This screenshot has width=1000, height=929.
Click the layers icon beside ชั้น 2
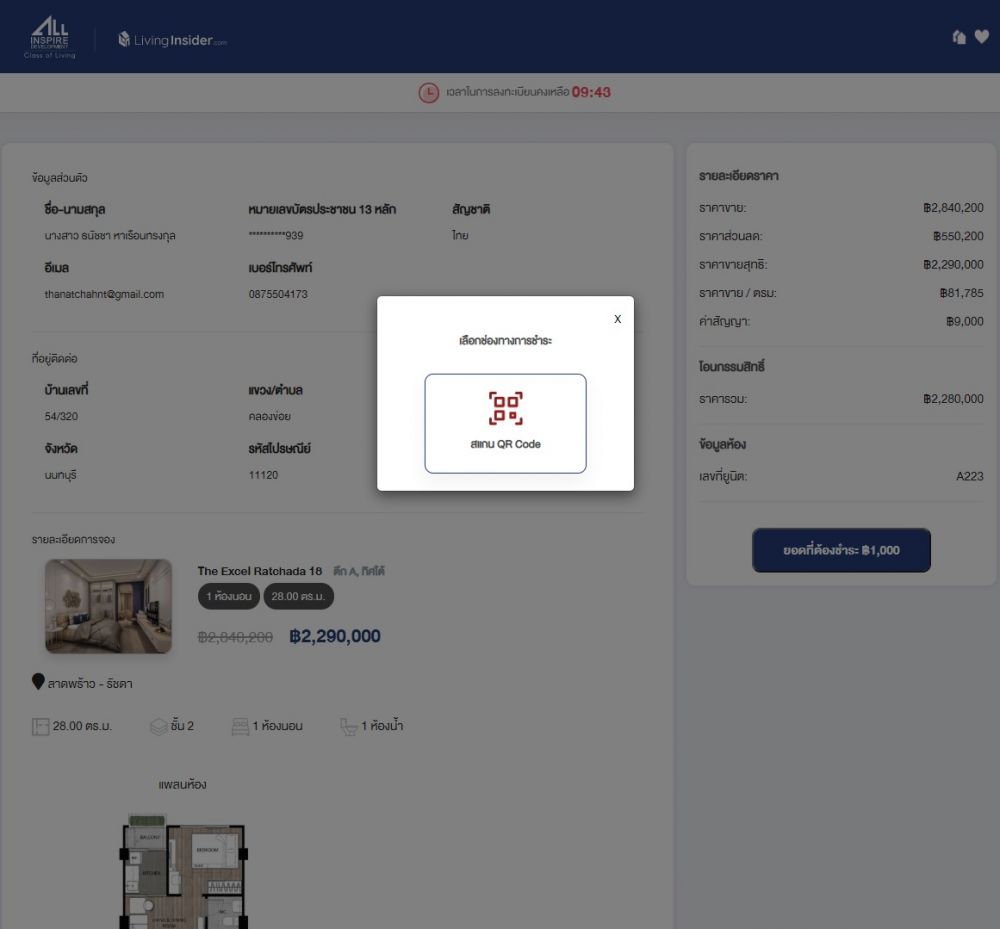158,727
